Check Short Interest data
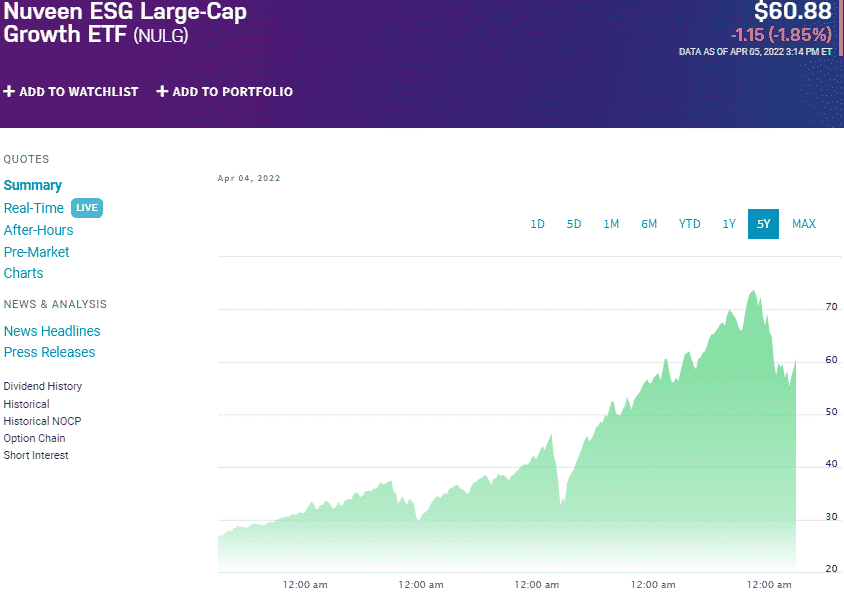 36,455
